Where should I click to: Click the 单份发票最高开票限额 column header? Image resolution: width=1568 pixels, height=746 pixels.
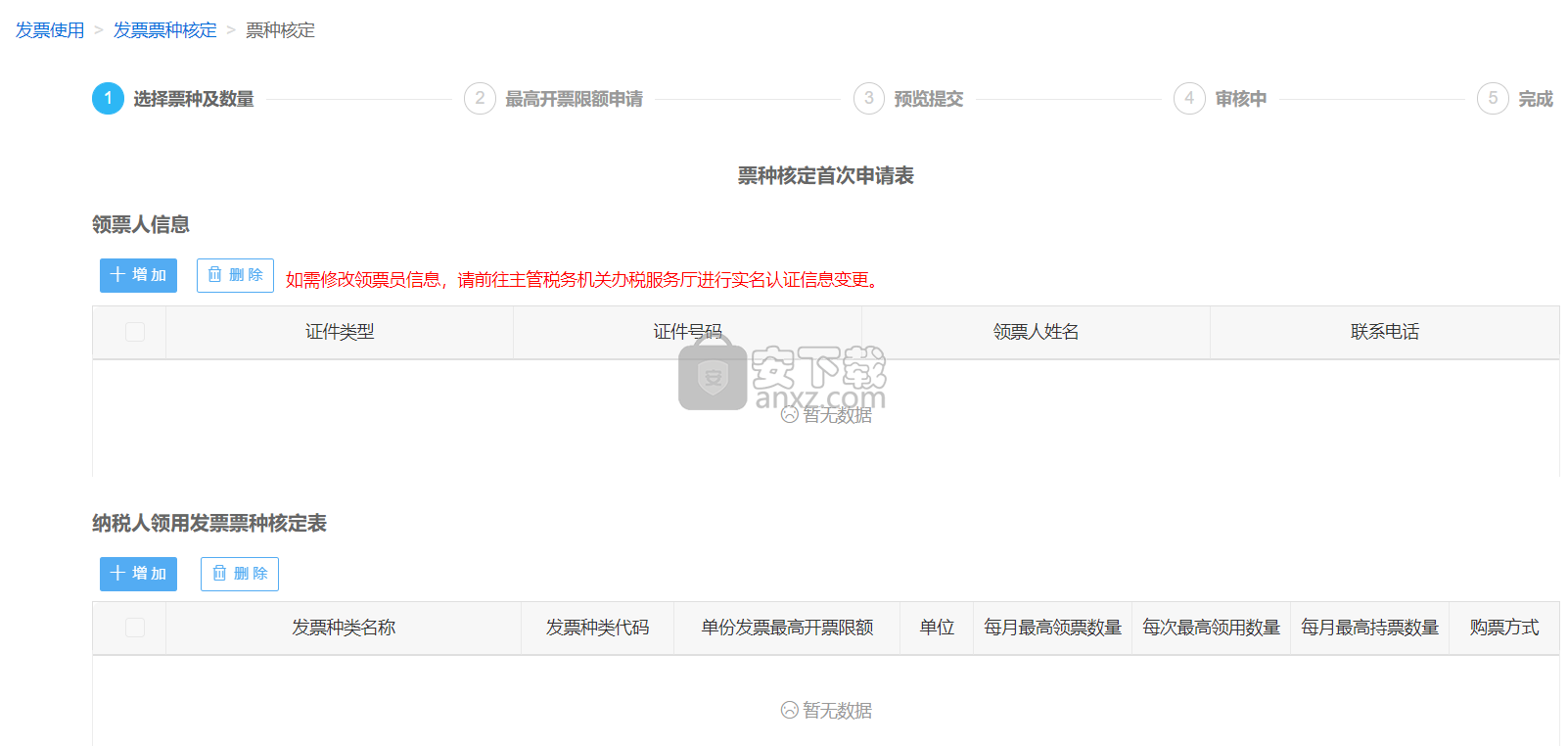[787, 628]
